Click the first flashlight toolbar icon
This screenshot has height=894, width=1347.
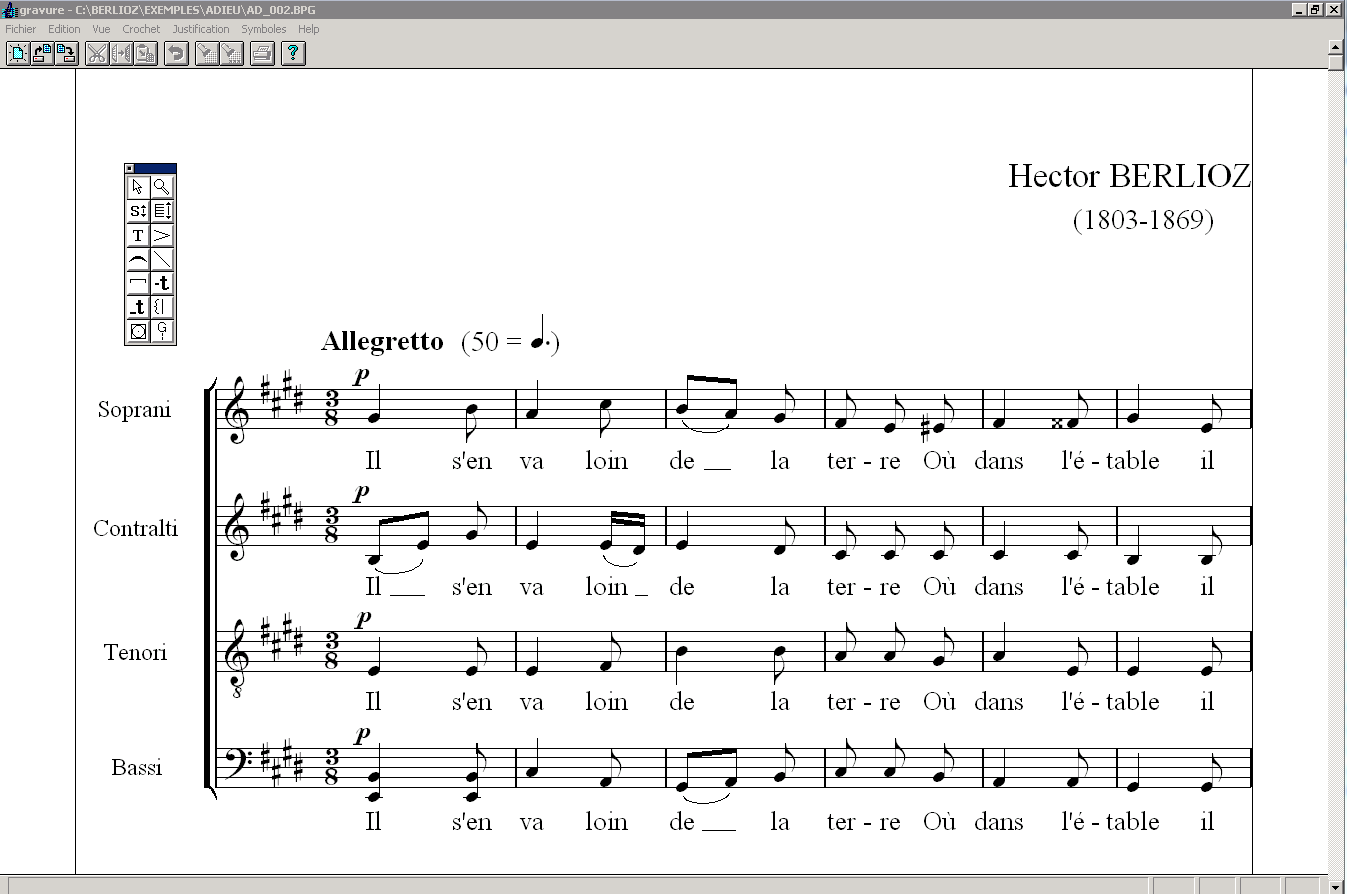tap(207, 53)
